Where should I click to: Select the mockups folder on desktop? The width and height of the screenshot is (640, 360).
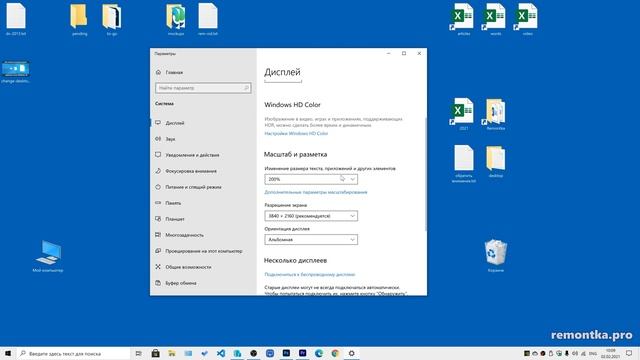(176, 19)
